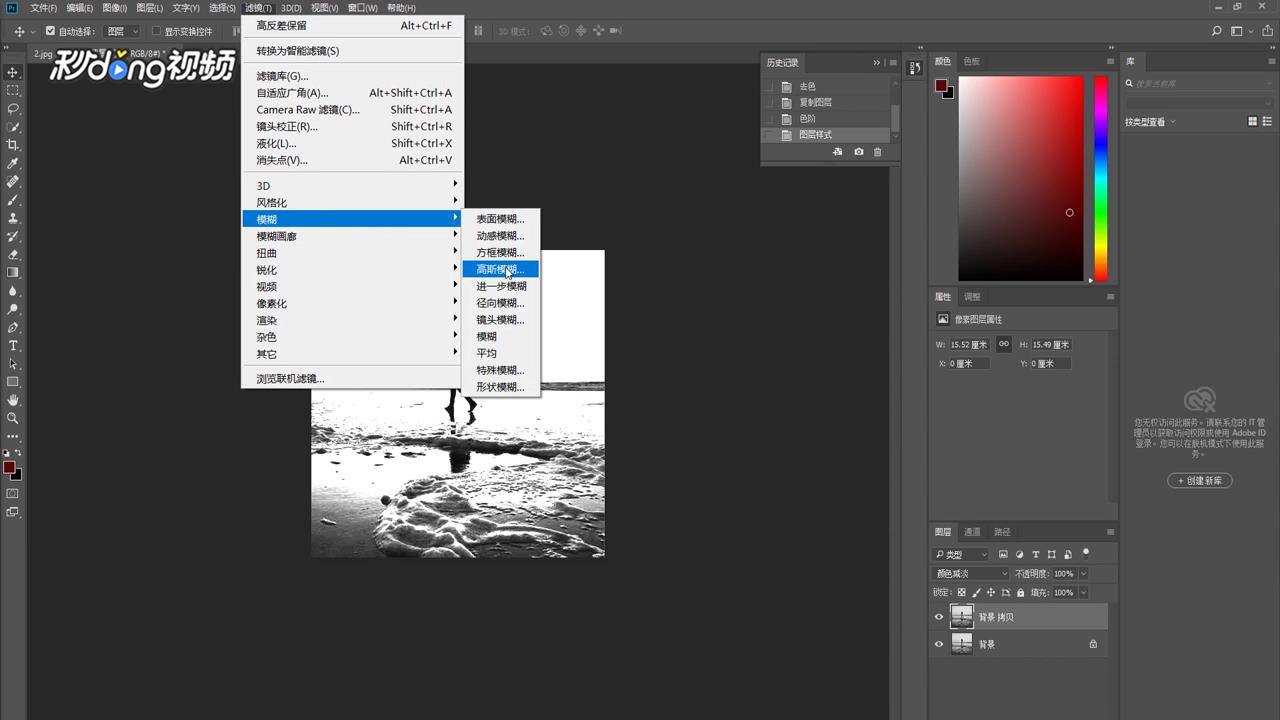Click the W width input field
The image size is (1280, 720).
click(x=969, y=344)
